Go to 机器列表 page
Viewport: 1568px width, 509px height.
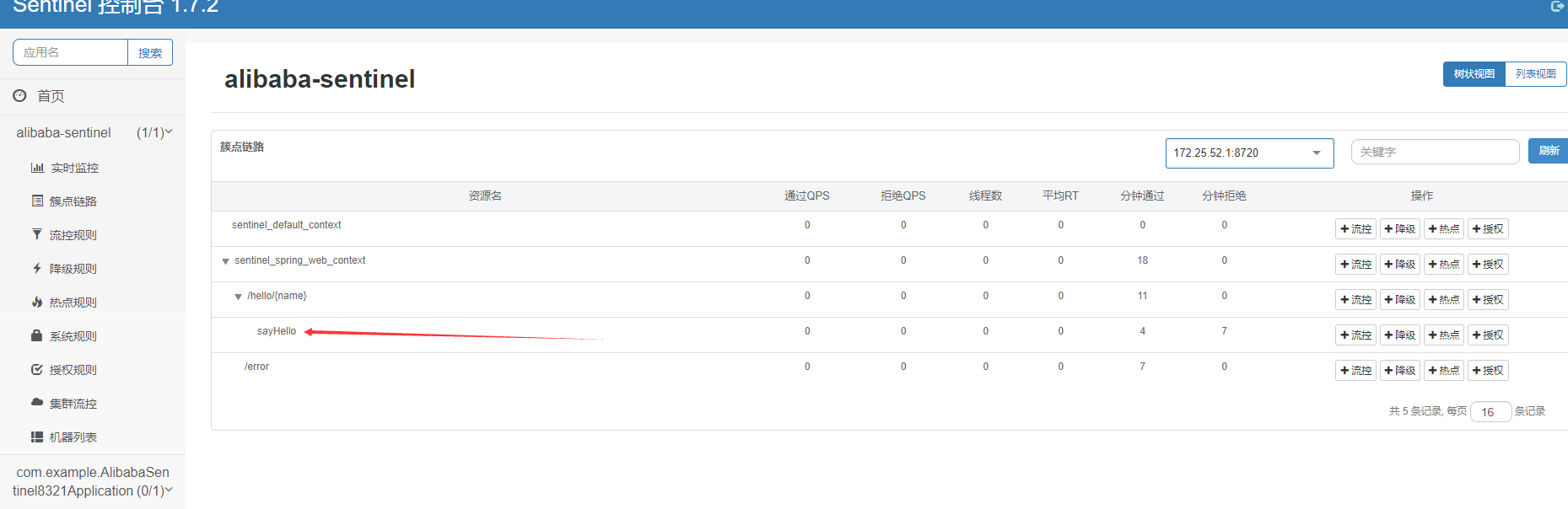(x=73, y=437)
